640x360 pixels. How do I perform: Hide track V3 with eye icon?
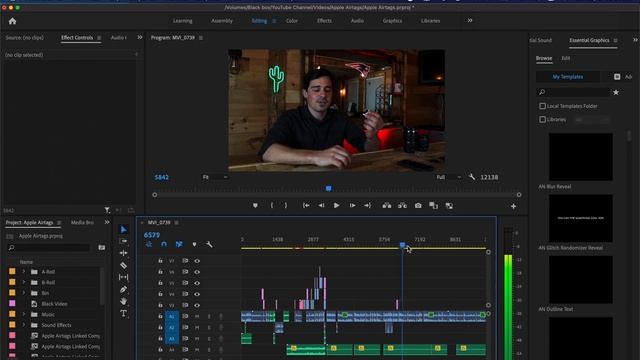click(x=197, y=305)
